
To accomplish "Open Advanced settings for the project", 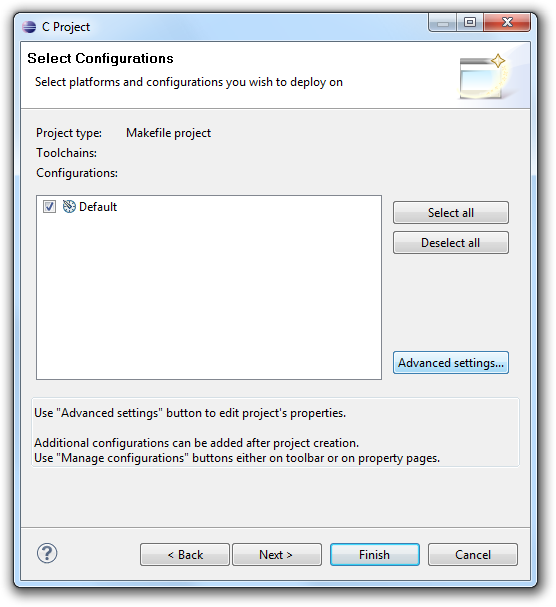I will point(451,363).
